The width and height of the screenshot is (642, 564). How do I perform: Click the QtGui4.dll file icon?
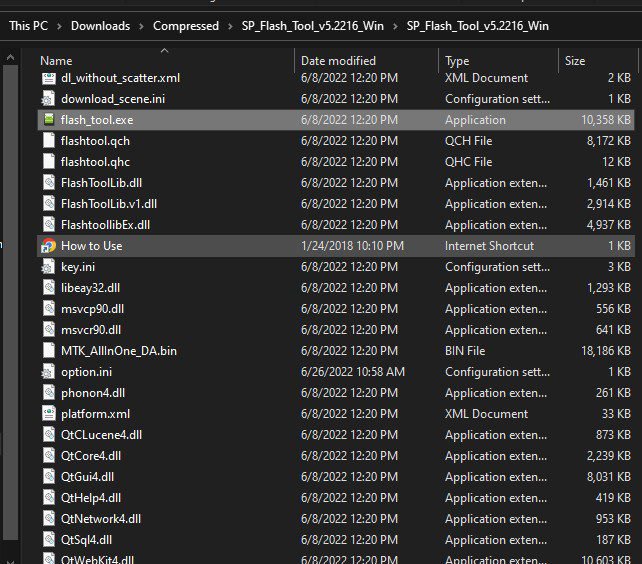pos(49,476)
